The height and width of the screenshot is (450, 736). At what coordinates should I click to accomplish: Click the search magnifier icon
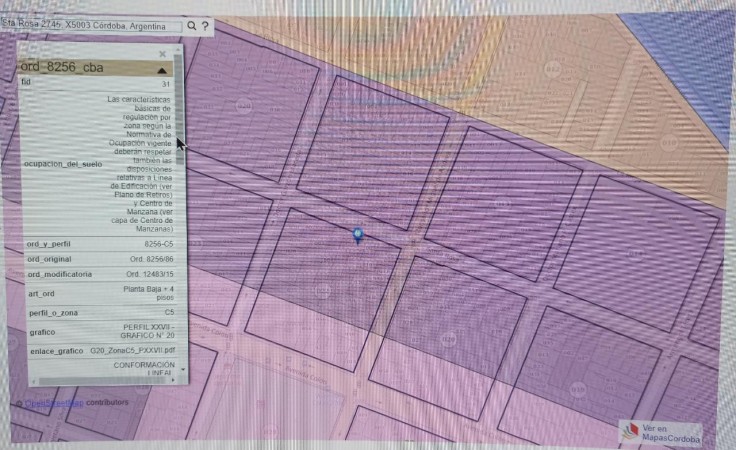192,26
